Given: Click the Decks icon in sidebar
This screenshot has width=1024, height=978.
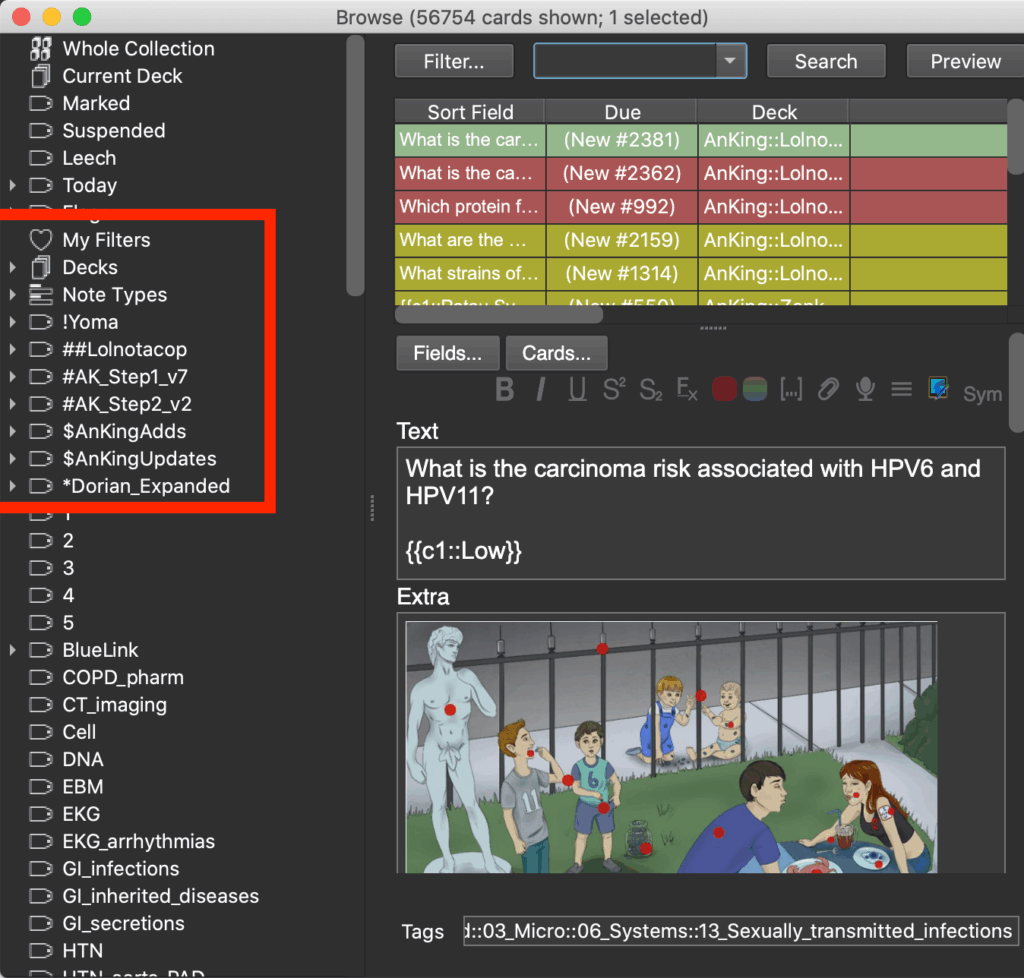Looking at the screenshot, I should (40, 267).
